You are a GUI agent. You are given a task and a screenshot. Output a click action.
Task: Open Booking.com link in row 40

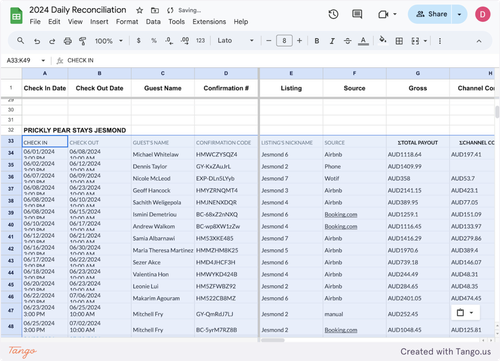point(341,226)
